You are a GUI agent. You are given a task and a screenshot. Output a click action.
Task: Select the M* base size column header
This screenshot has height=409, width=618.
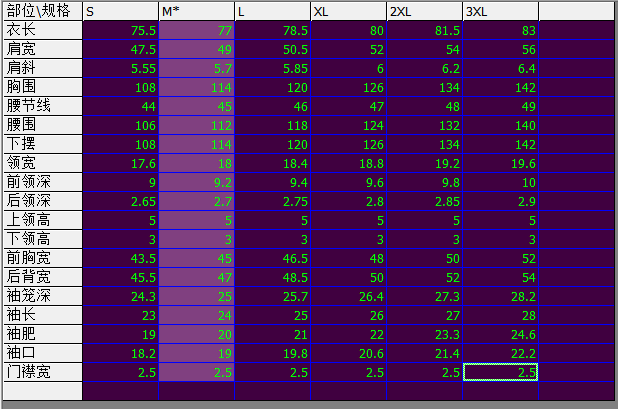coord(197,11)
